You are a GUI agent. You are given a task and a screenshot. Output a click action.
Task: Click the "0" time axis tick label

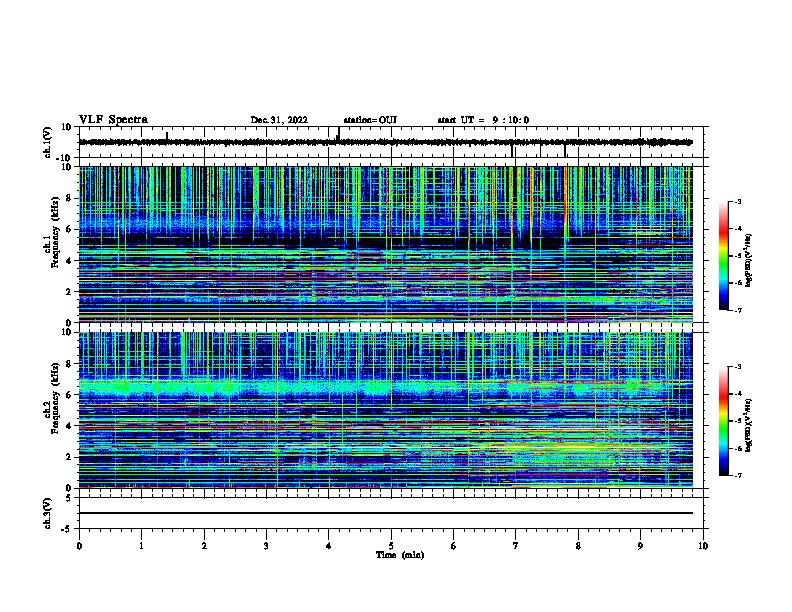[x=79, y=546]
